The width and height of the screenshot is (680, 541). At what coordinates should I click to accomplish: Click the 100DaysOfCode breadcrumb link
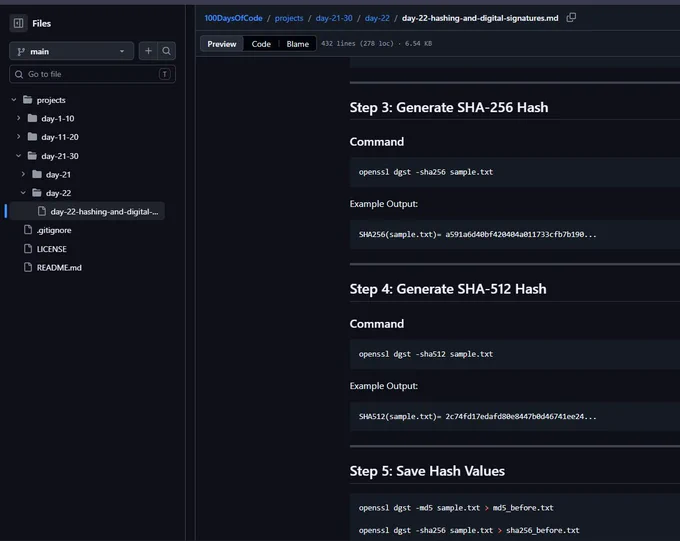pyautogui.click(x=233, y=18)
